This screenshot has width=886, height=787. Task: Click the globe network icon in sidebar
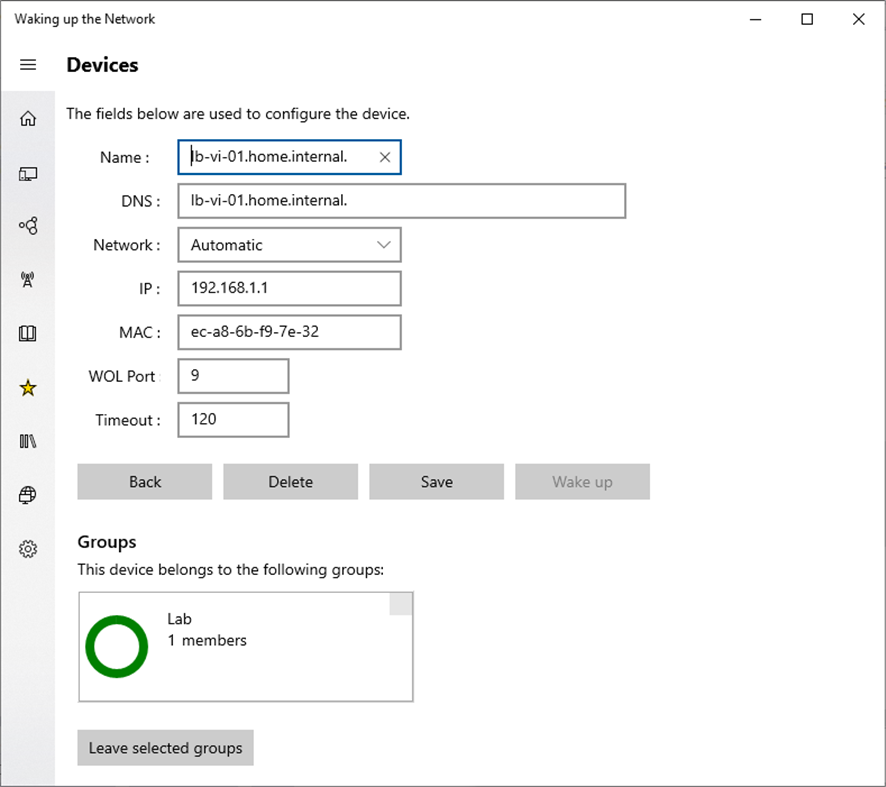pyautogui.click(x=28, y=495)
